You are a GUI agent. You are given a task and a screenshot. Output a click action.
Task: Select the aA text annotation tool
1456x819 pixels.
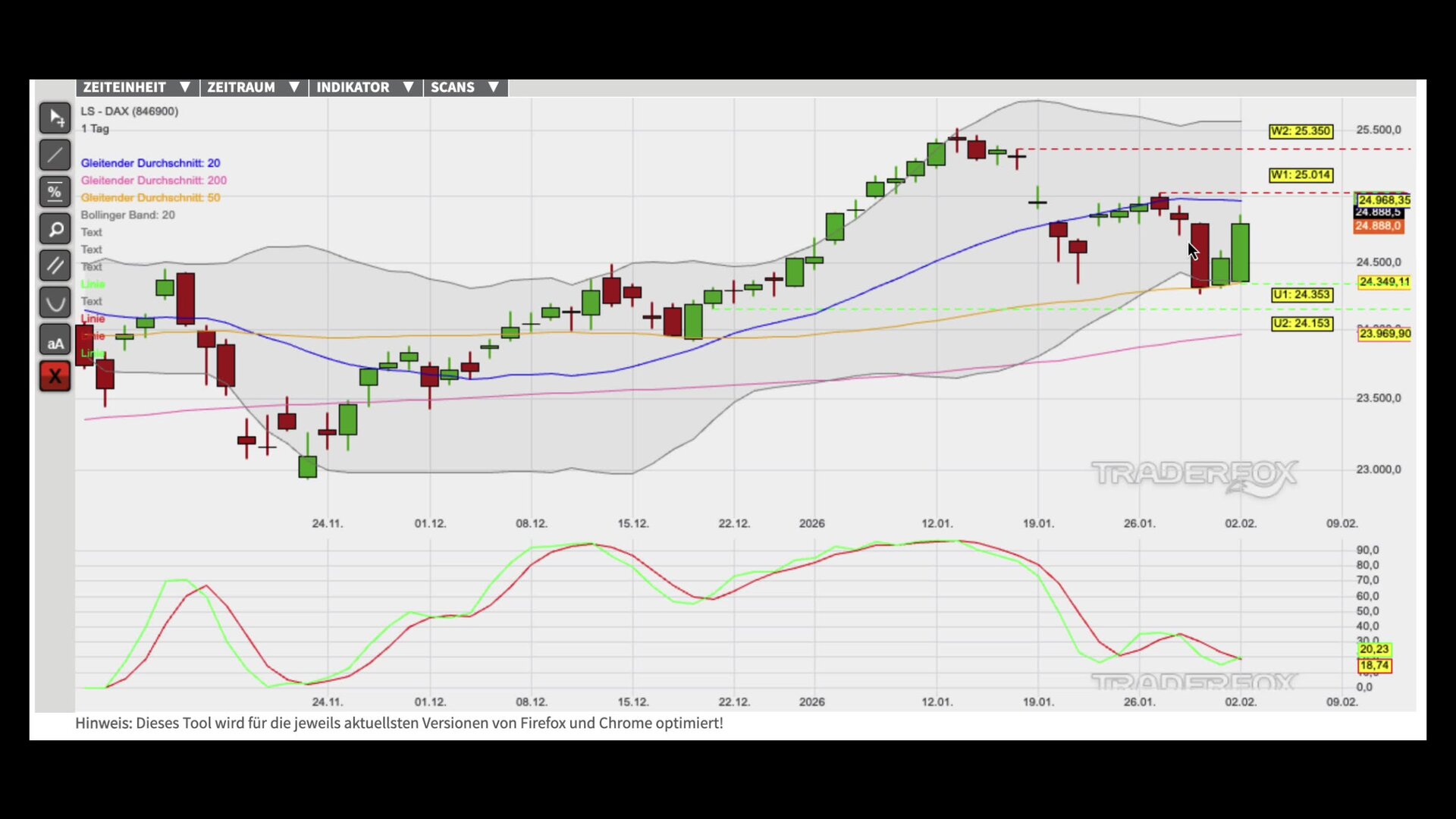pos(55,343)
